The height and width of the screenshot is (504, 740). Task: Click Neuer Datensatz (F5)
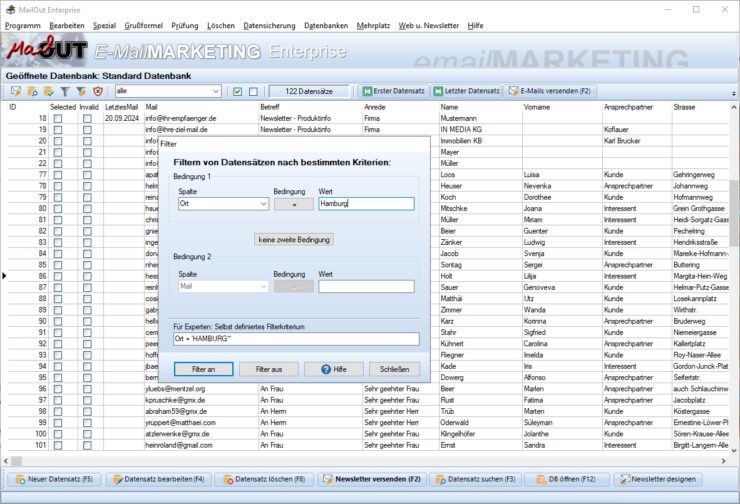pos(54,479)
